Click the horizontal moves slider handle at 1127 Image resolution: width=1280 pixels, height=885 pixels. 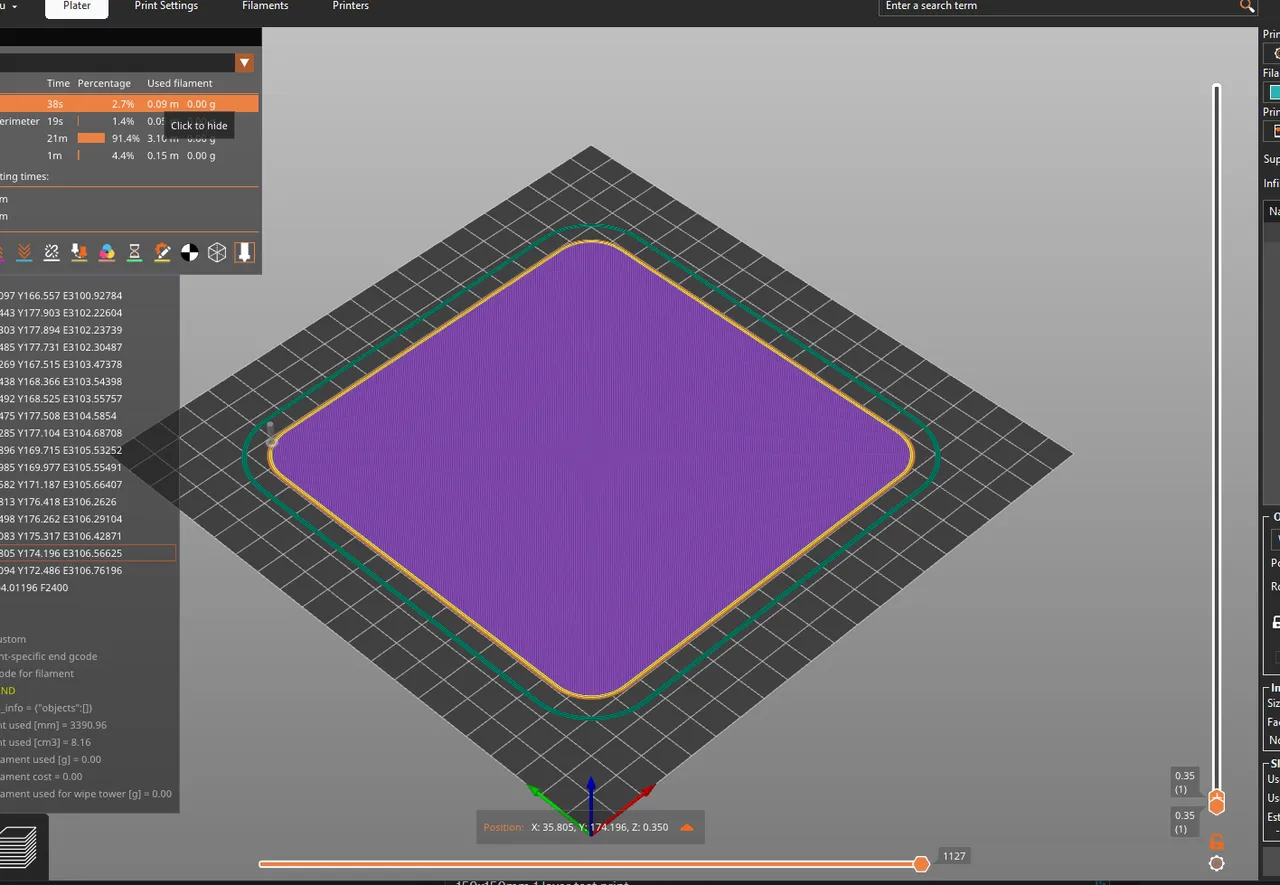[921, 863]
